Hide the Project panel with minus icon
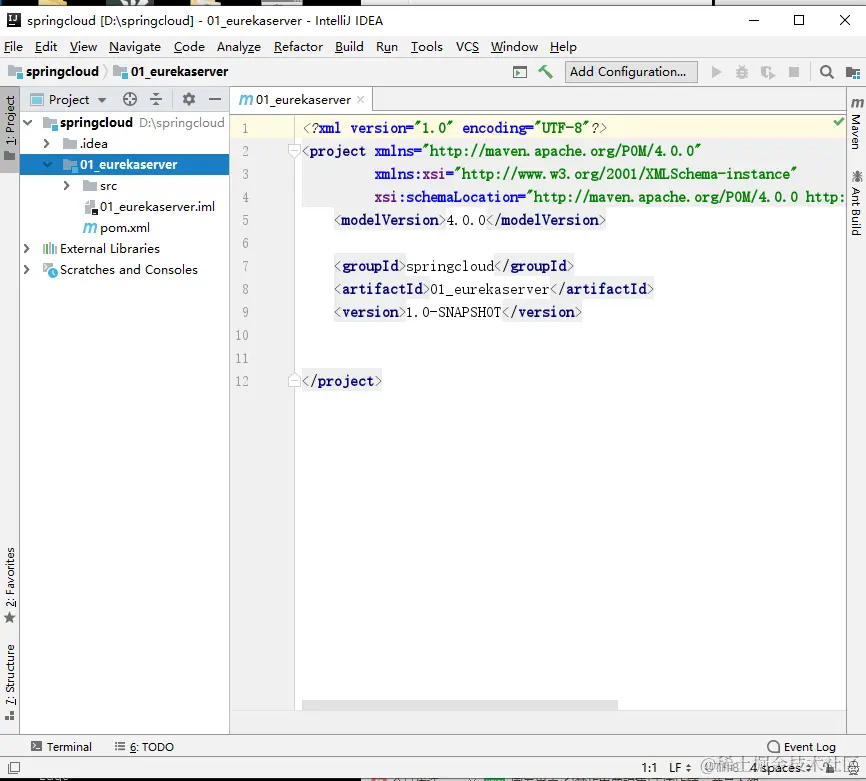 pos(213,99)
